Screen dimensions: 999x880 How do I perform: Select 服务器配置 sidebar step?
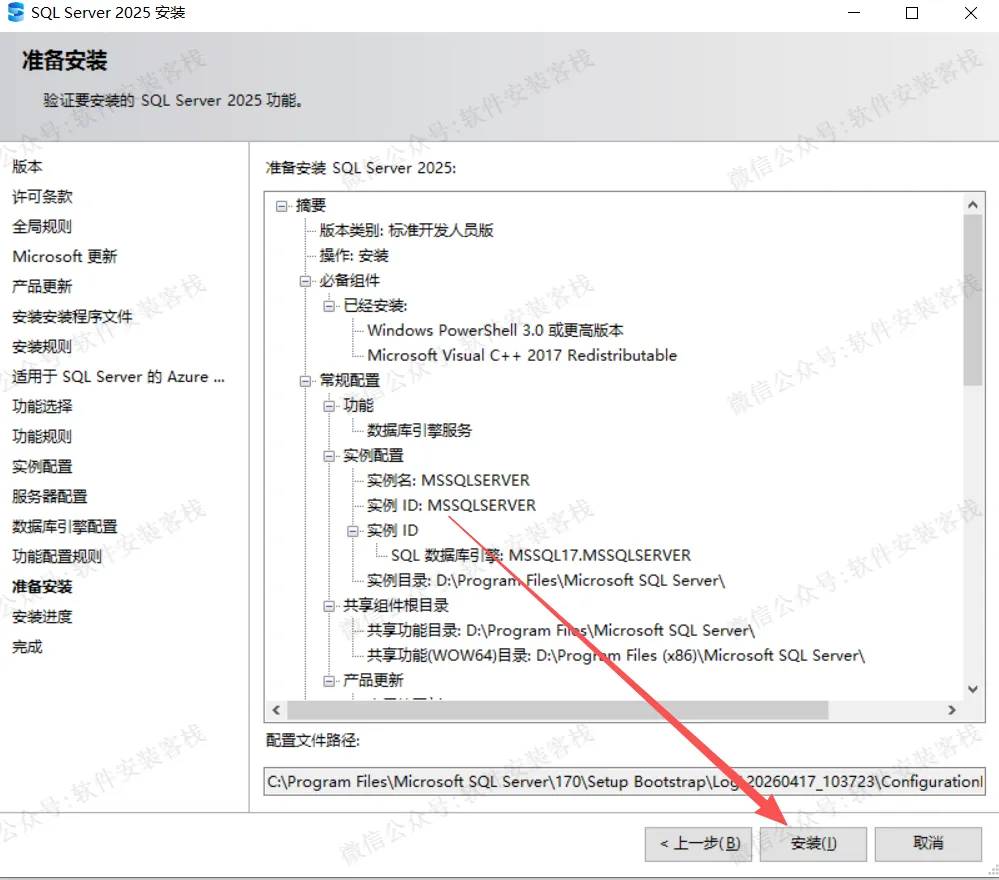50,496
